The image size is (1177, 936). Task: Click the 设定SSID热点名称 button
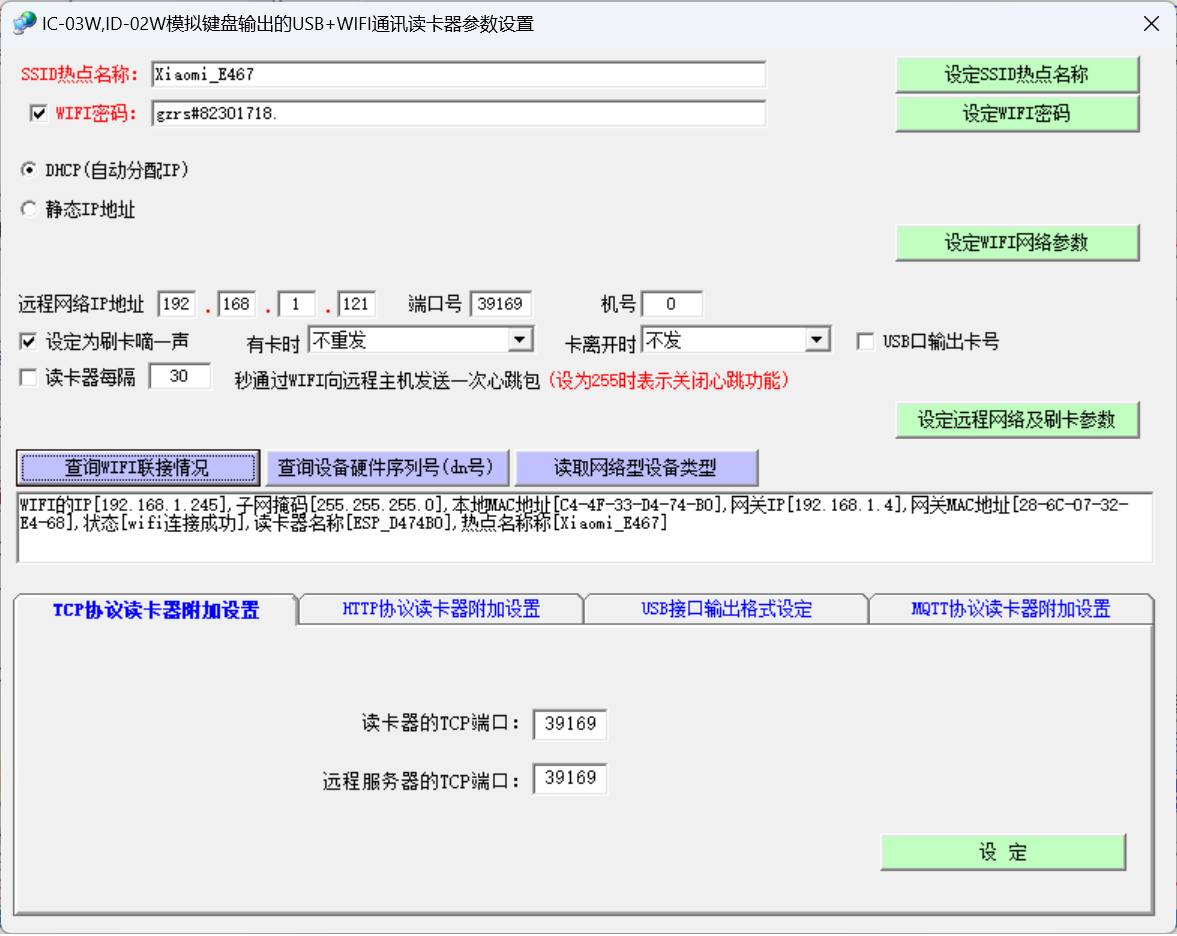click(x=1016, y=75)
